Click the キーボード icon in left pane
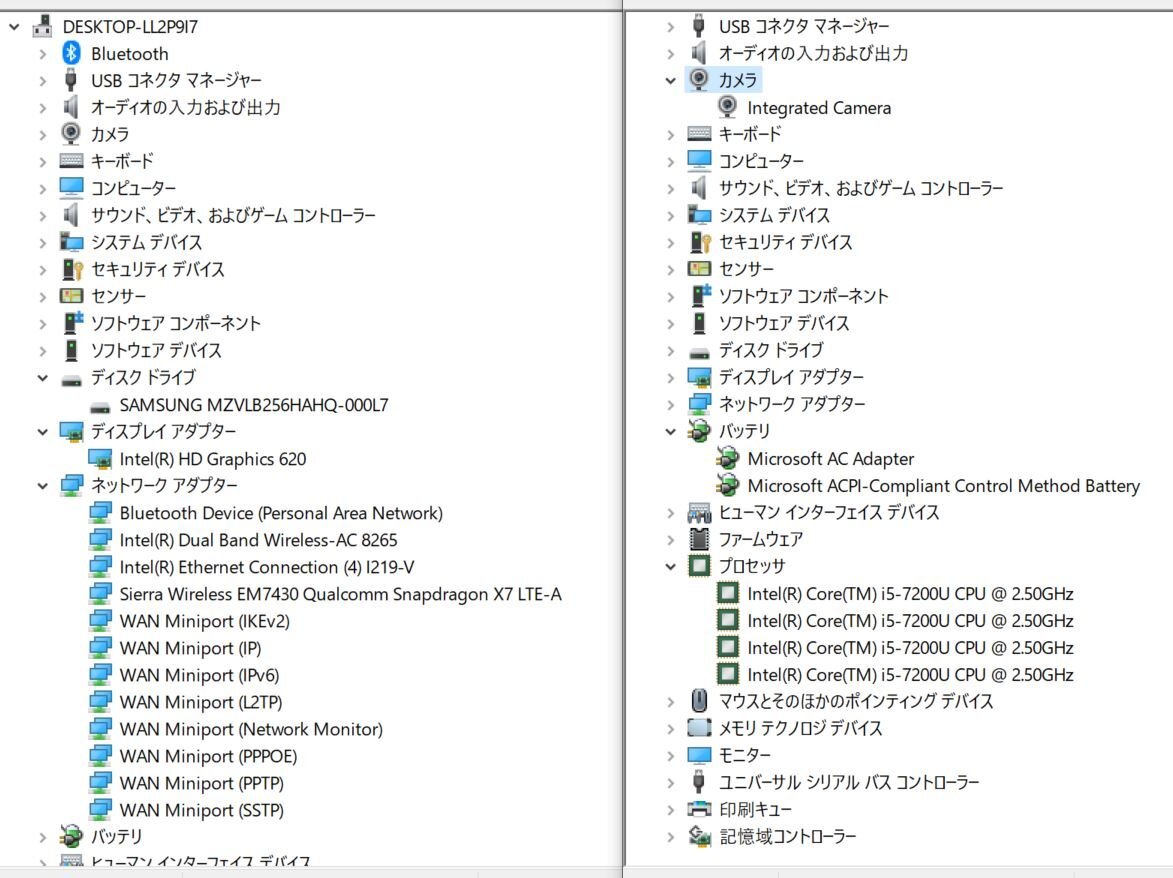The height and width of the screenshot is (878, 1173). coord(71,161)
